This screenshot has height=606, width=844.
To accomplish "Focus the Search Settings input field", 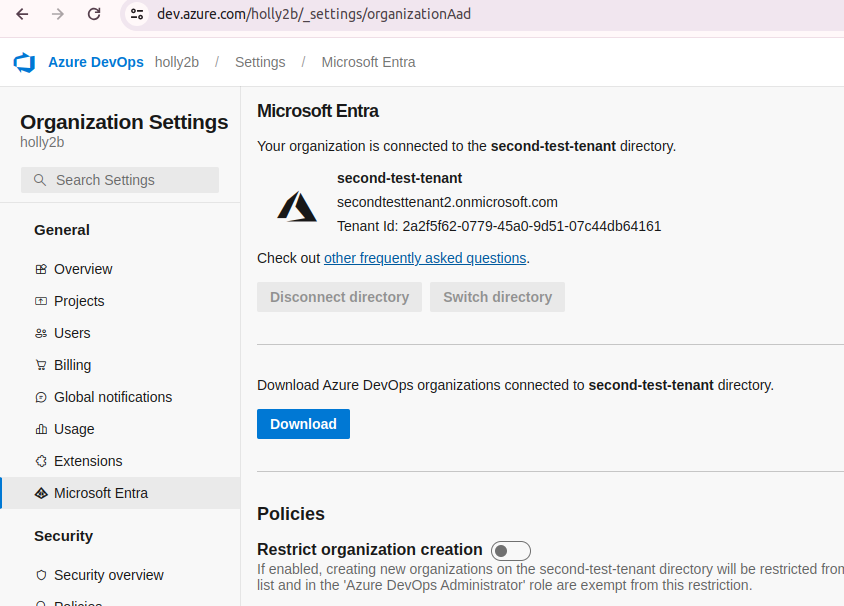I will point(120,180).
